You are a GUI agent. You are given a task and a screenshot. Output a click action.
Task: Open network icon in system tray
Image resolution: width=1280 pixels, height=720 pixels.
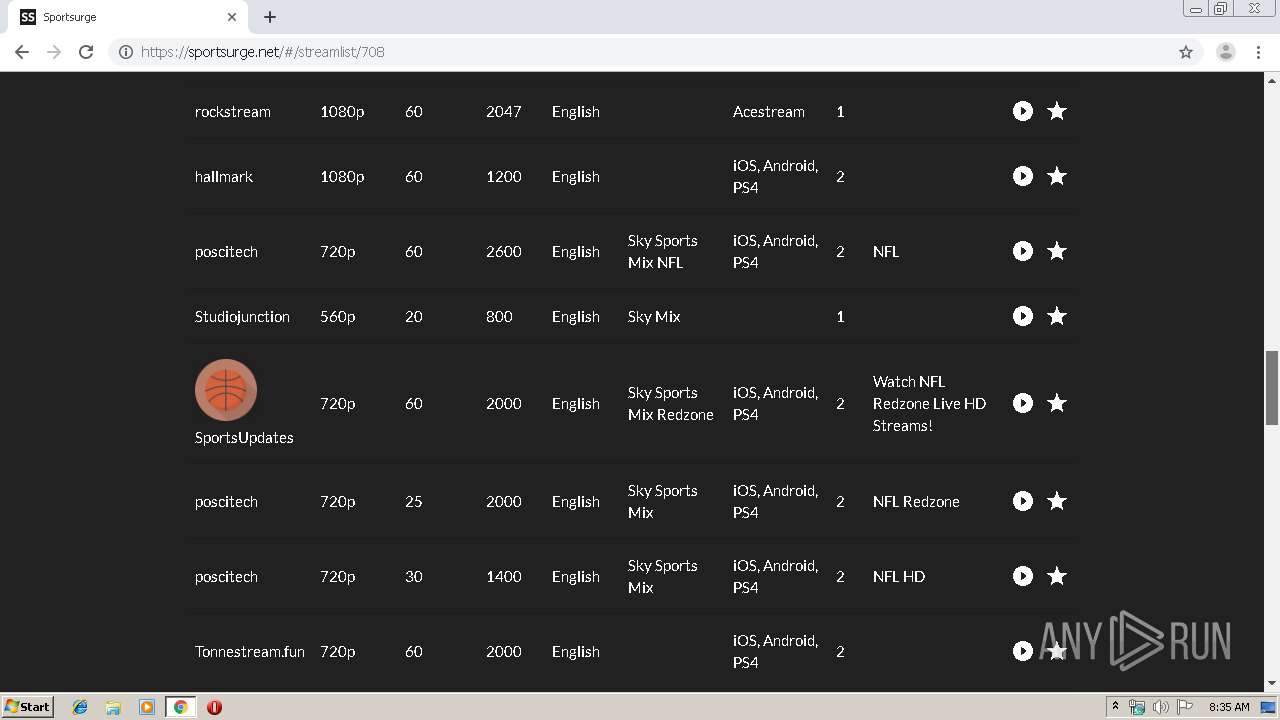tap(1137, 707)
